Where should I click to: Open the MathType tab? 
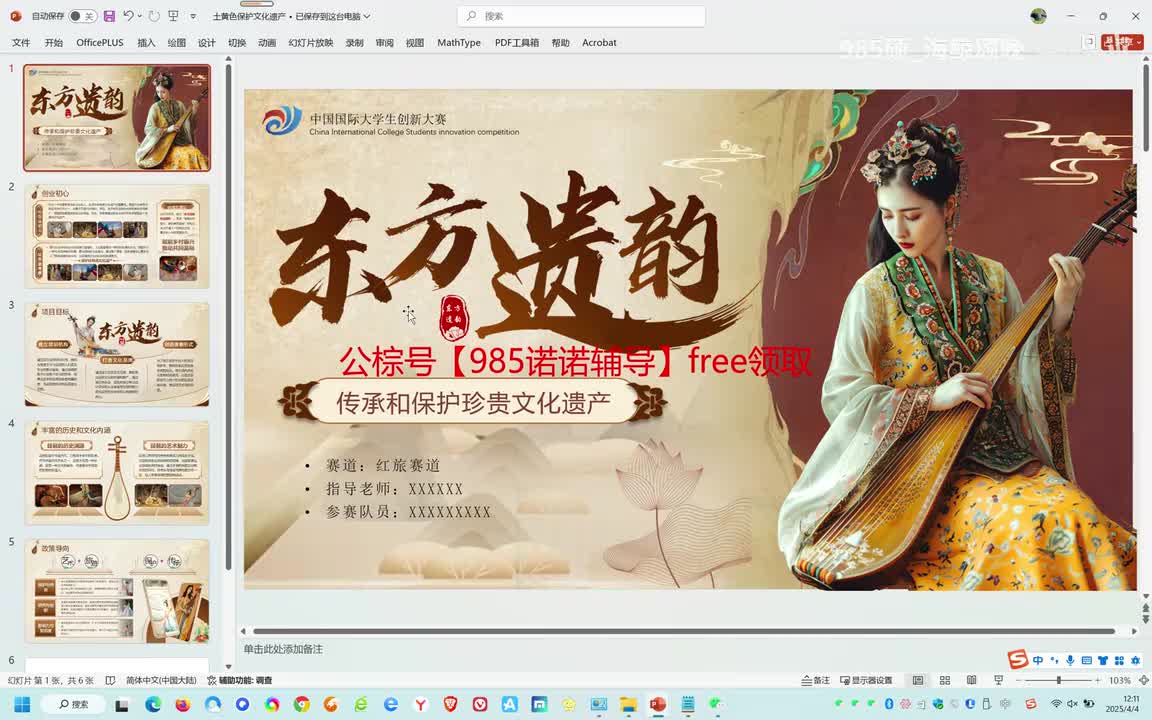click(x=458, y=43)
